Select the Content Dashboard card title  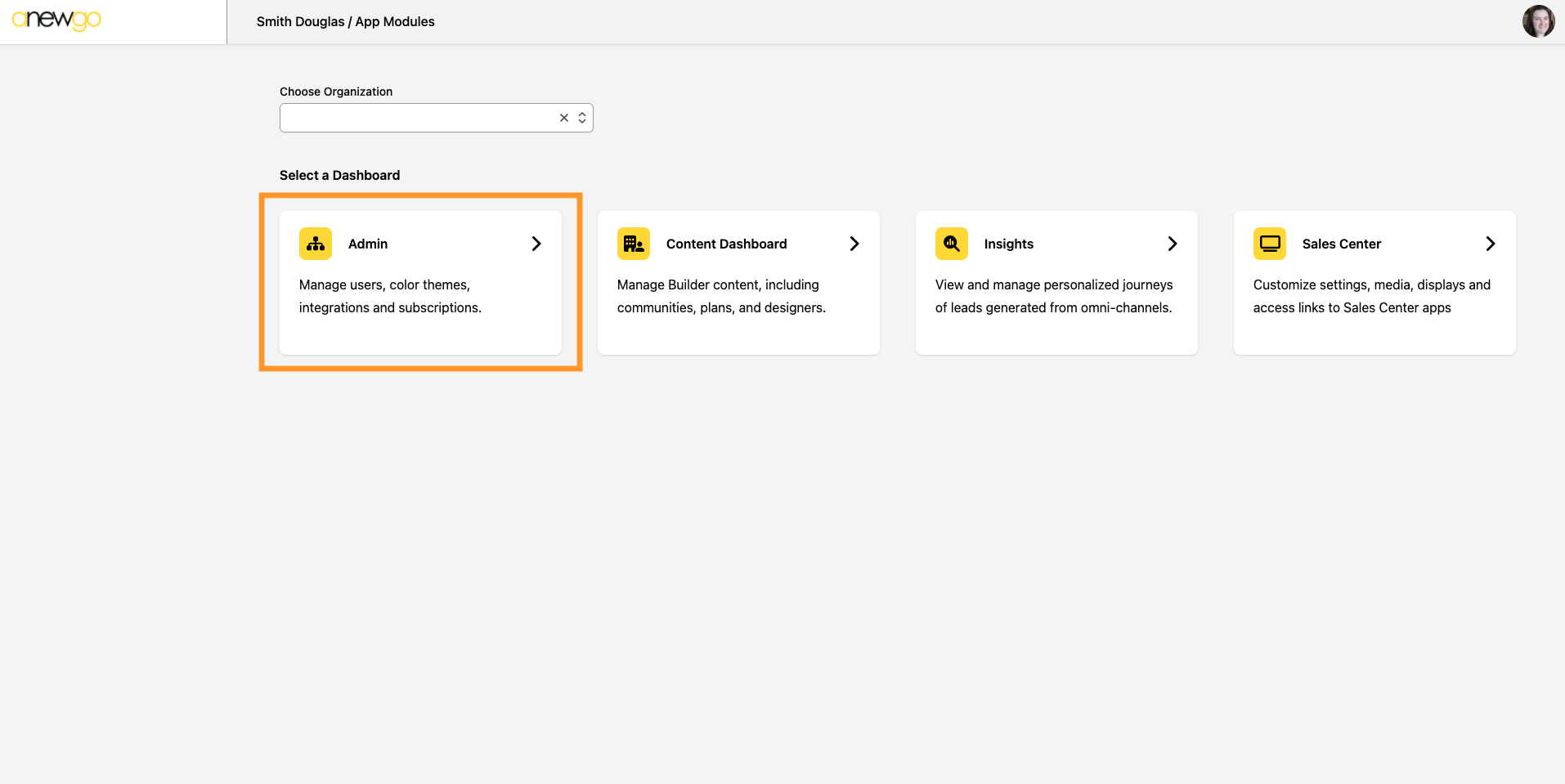pyautogui.click(x=726, y=244)
